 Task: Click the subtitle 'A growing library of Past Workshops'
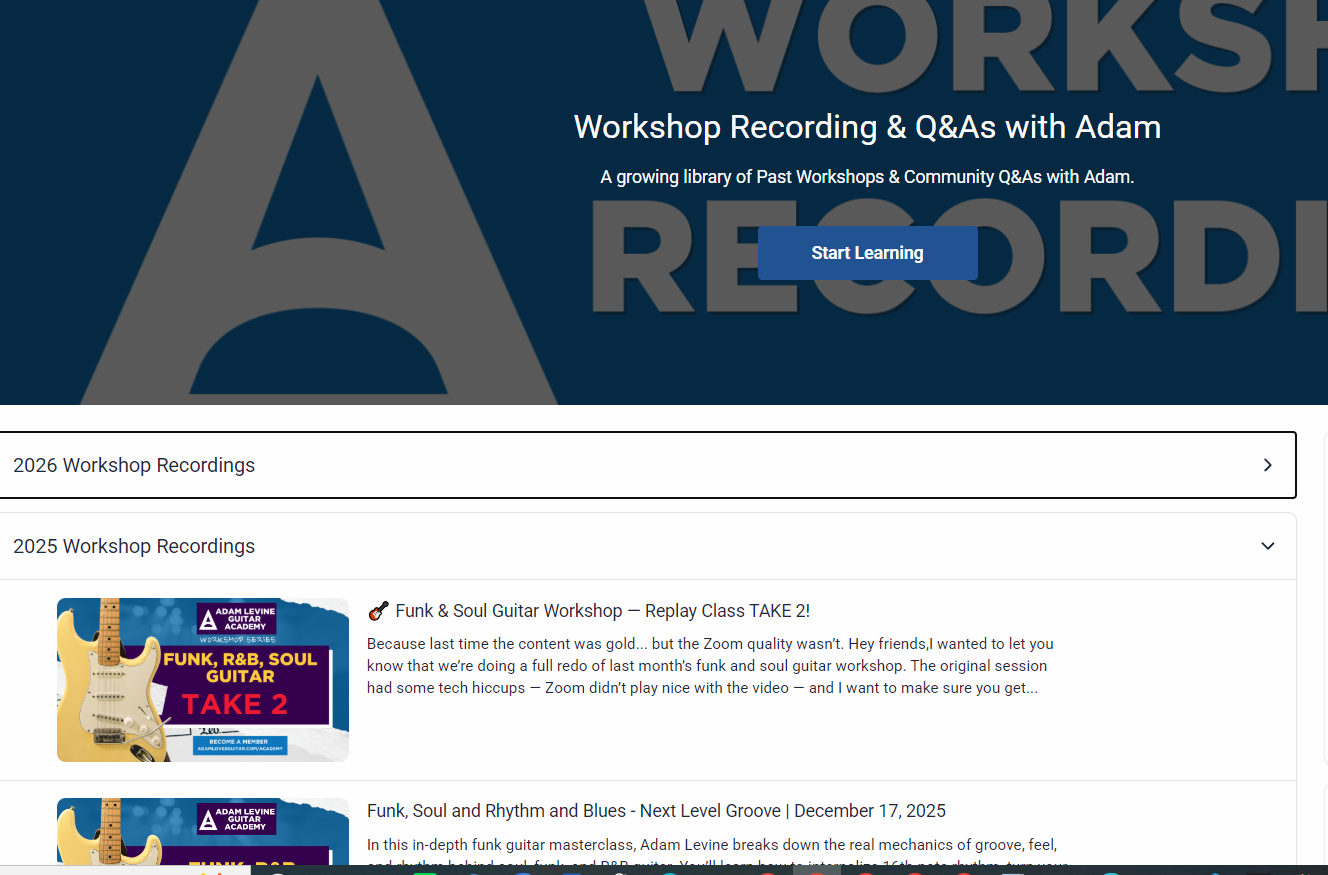click(x=867, y=177)
